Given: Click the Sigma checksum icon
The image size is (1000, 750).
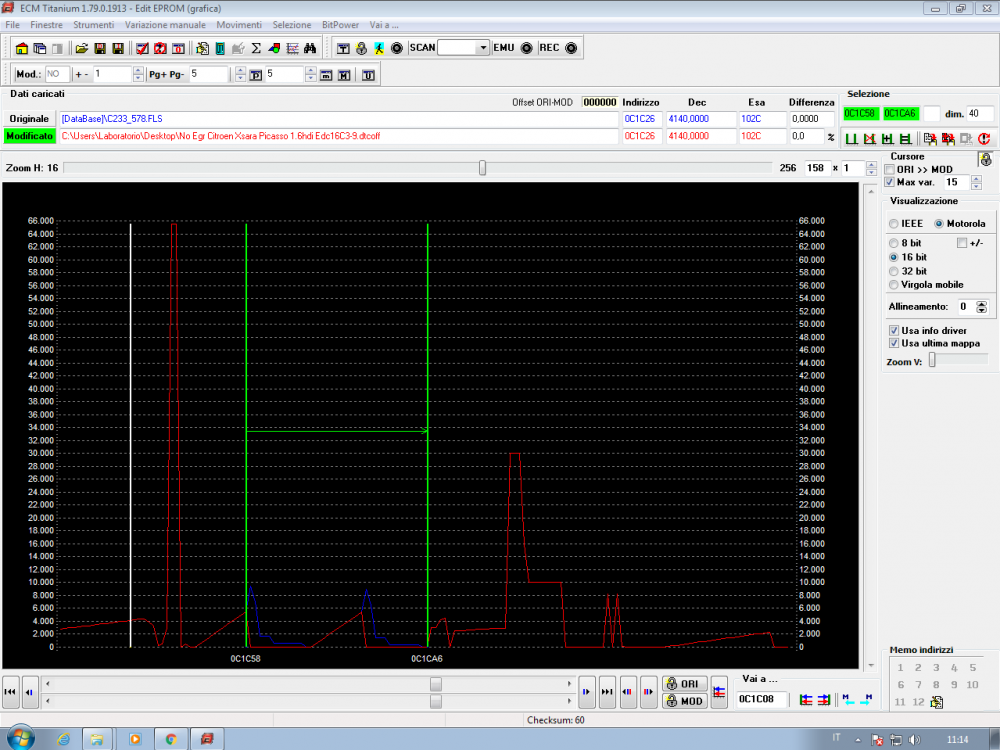Looking at the screenshot, I should click(x=256, y=48).
